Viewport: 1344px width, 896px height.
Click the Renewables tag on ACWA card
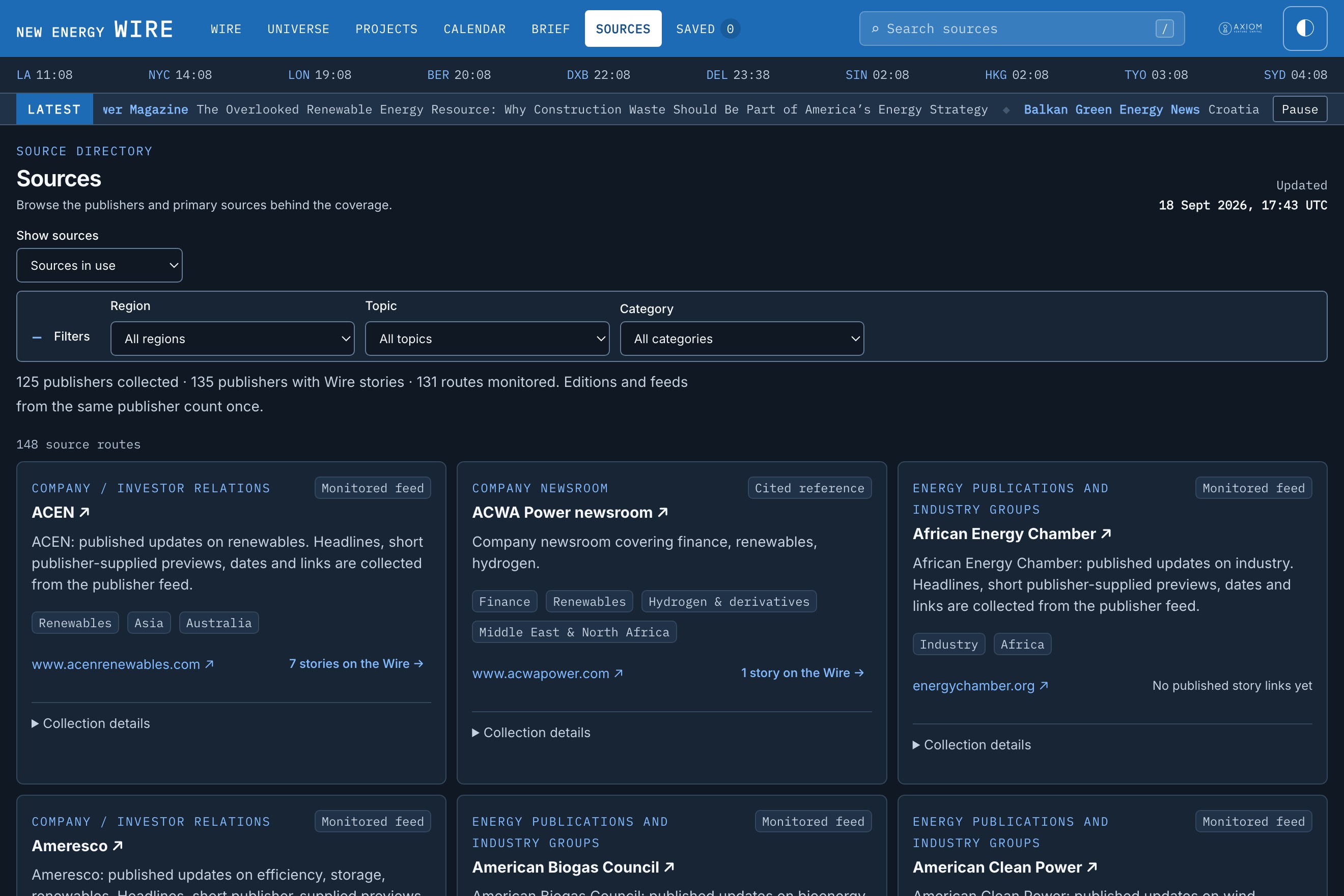pos(589,601)
